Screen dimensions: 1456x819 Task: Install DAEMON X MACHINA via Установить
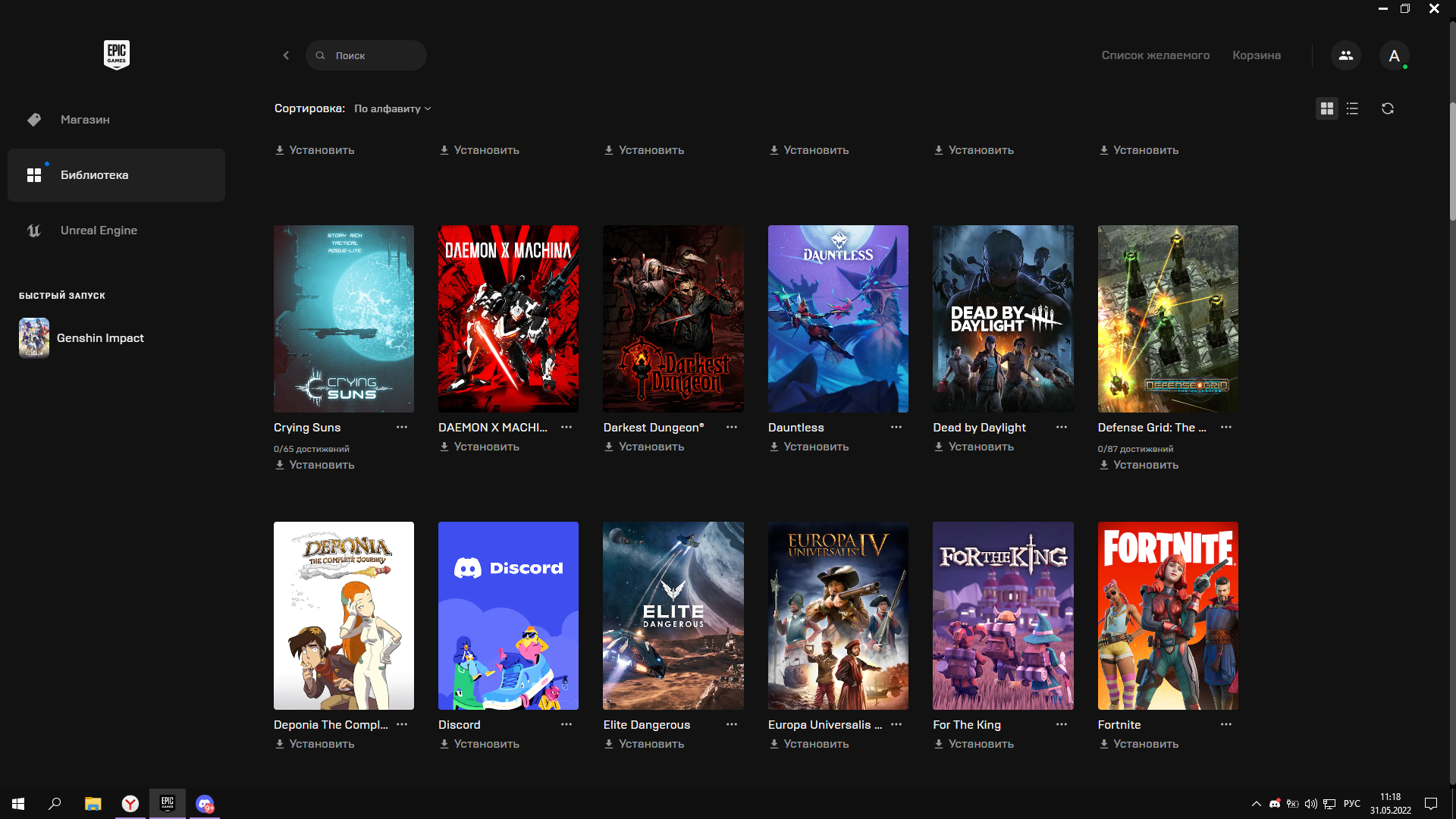point(479,447)
